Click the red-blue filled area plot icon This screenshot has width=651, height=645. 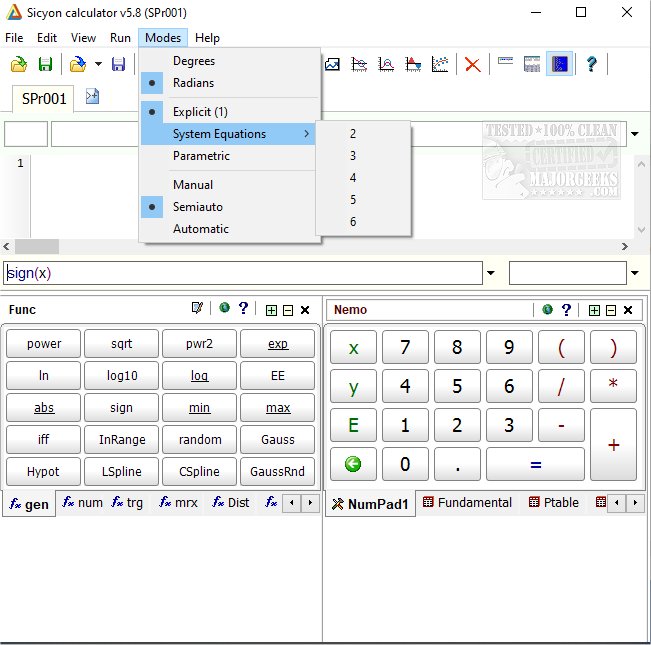pyautogui.click(x=413, y=64)
